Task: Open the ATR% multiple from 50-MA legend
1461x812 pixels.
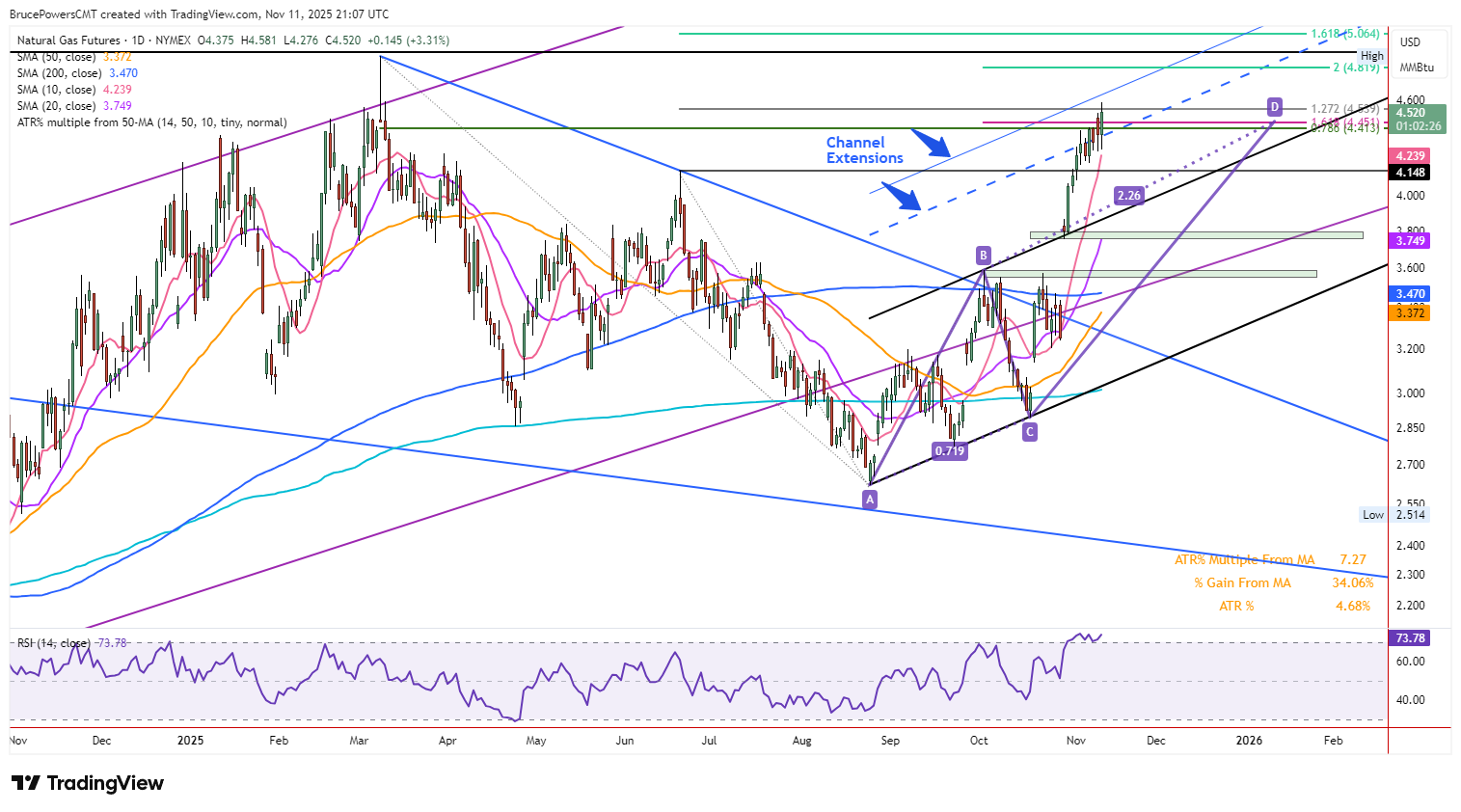Action: click(151, 122)
